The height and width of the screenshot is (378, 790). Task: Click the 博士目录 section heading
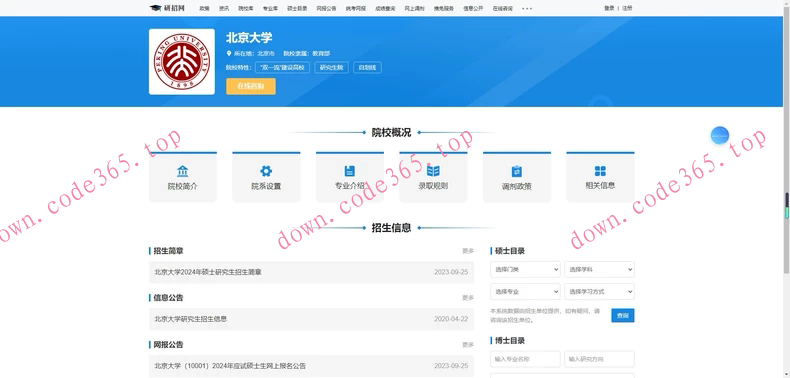click(x=510, y=341)
